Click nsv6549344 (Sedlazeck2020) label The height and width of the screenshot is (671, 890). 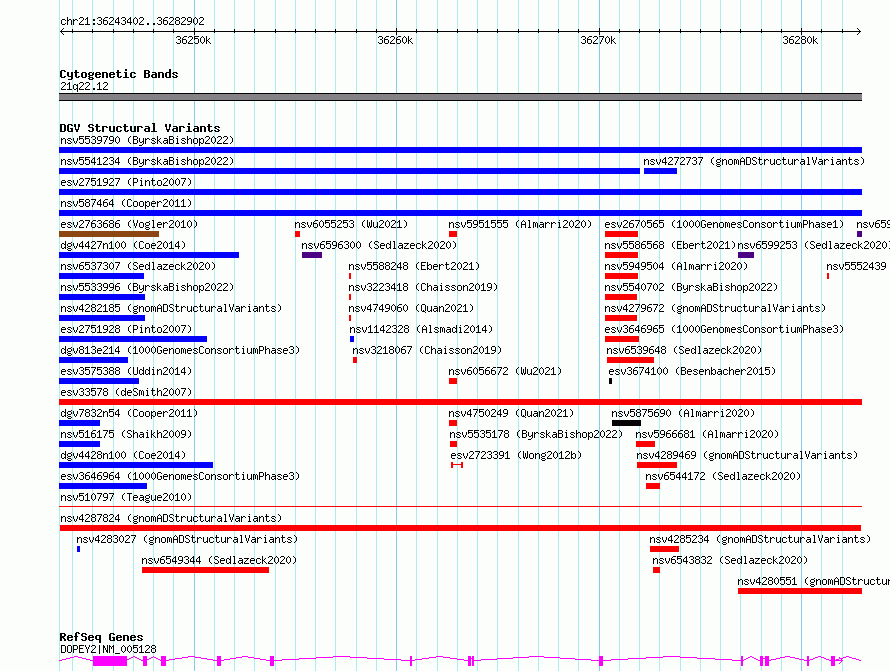[219, 560]
